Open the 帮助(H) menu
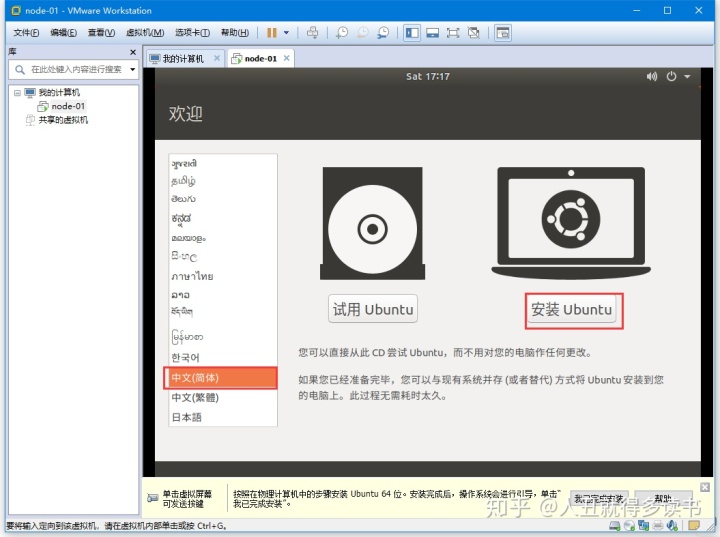Image resolution: width=720 pixels, height=537 pixels. 235,33
